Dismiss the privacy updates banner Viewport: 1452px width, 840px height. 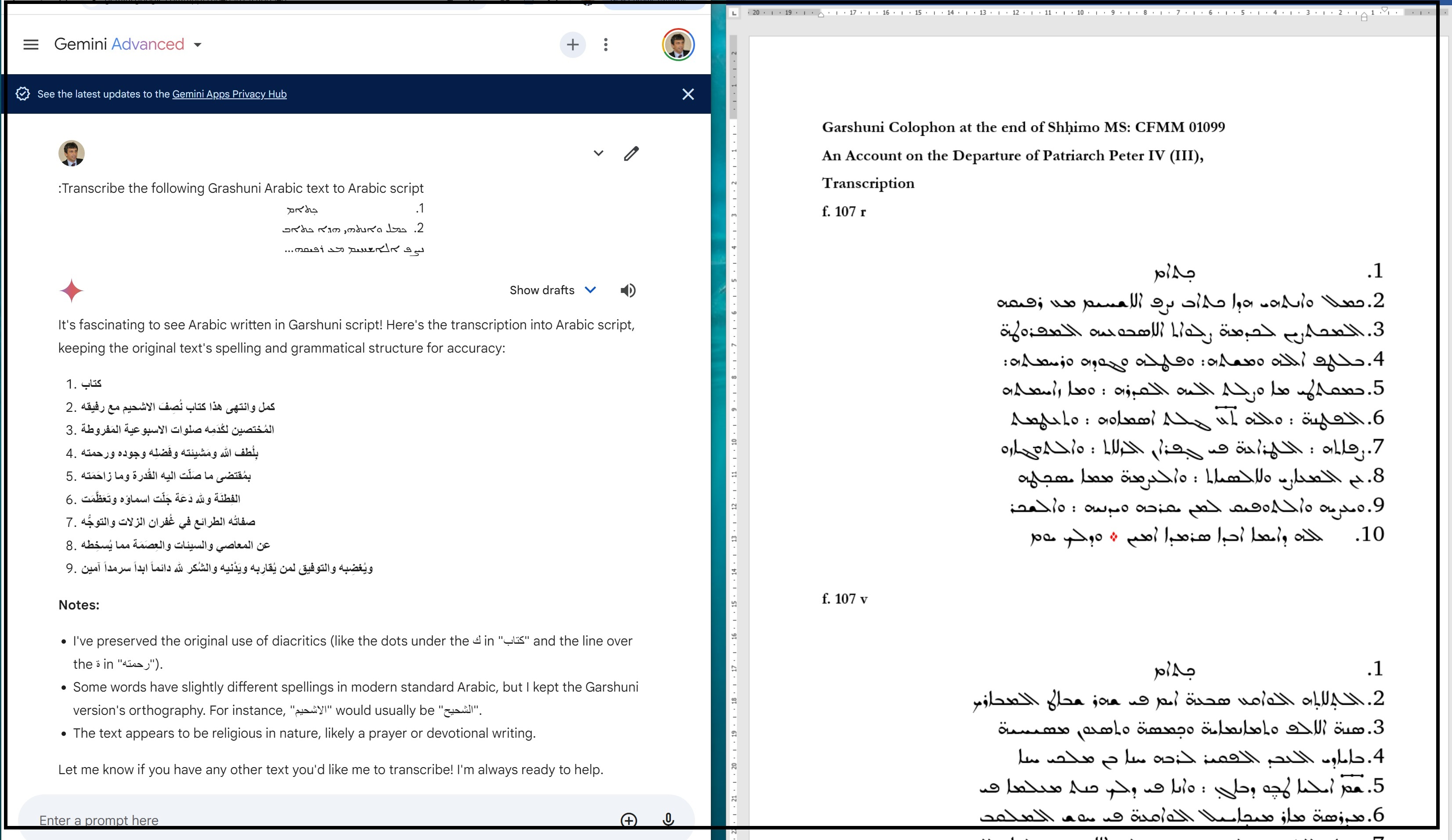(x=688, y=94)
